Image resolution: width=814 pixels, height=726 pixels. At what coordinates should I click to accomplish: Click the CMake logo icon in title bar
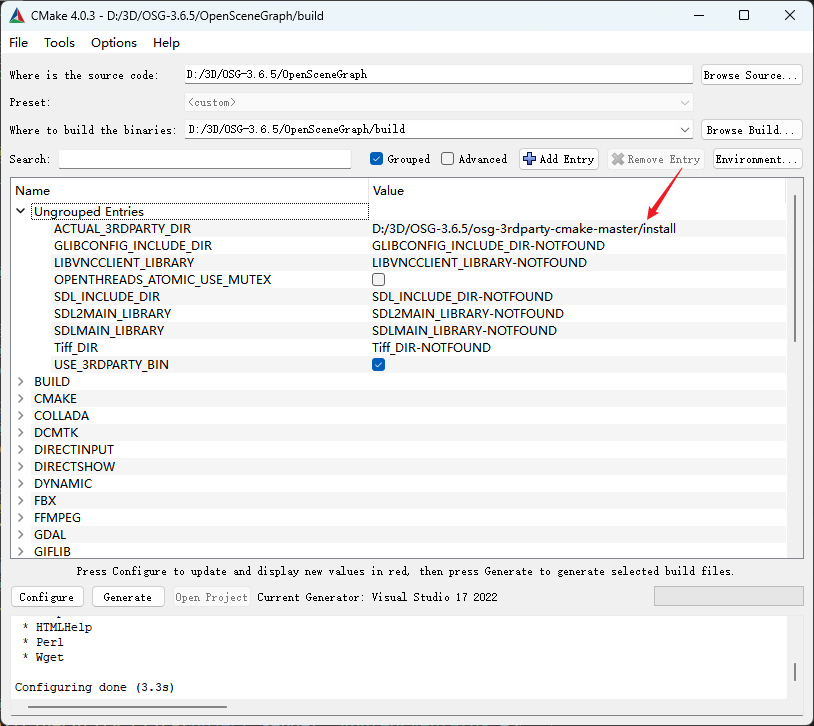(17, 16)
